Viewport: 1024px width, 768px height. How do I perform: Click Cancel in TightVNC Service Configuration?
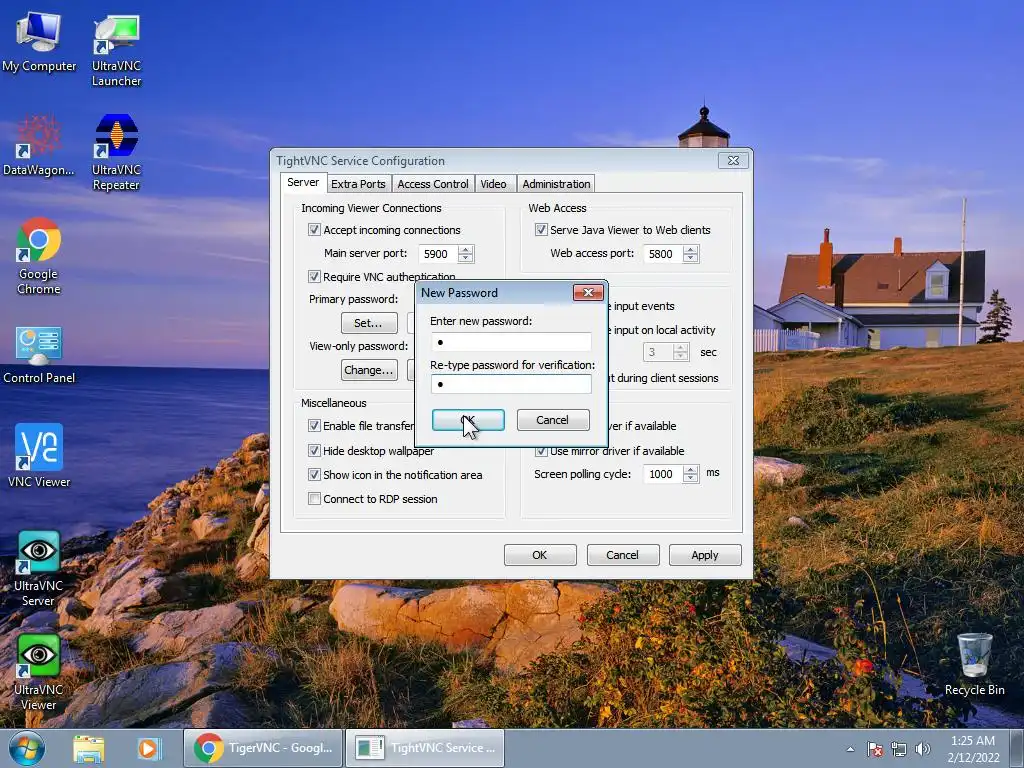coord(623,555)
